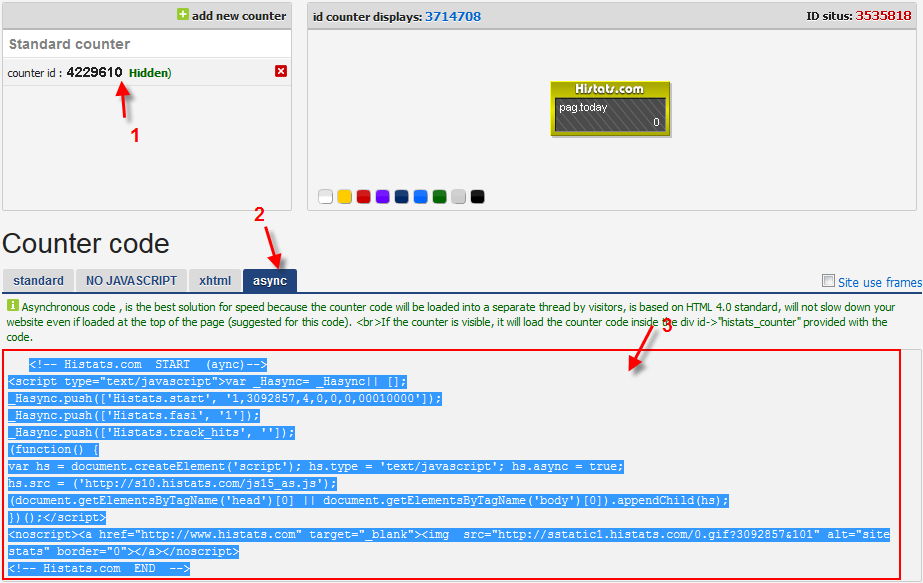Click the Histats.com END comment line

click(x=99, y=569)
